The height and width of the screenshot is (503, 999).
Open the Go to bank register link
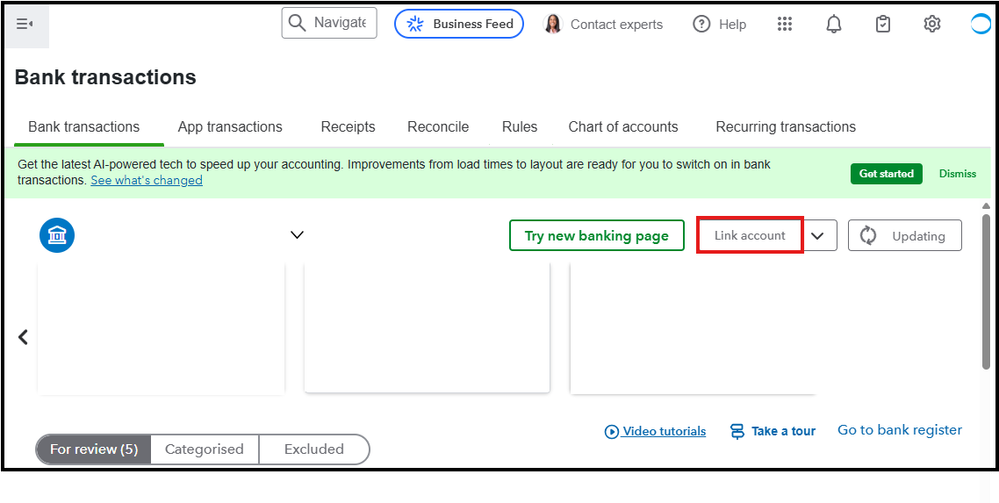coord(899,430)
